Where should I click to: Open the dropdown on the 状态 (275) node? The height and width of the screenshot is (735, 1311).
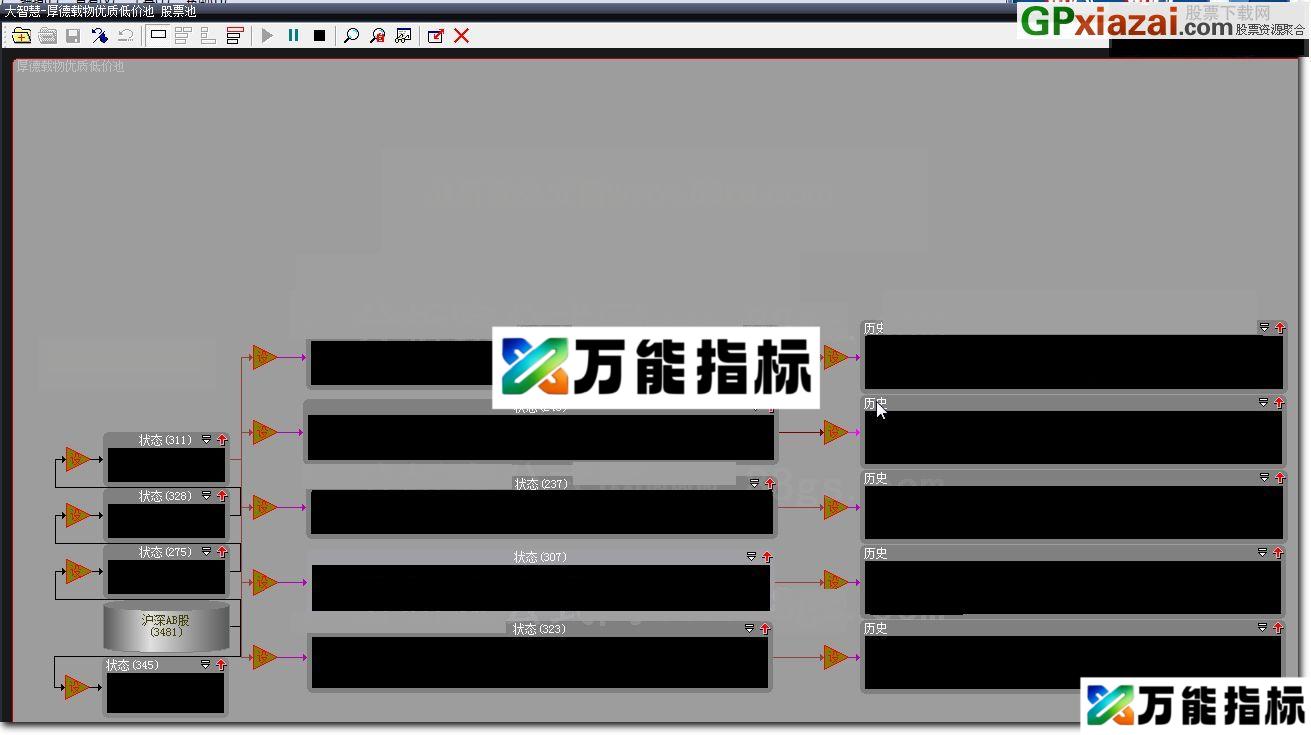[x=206, y=550]
